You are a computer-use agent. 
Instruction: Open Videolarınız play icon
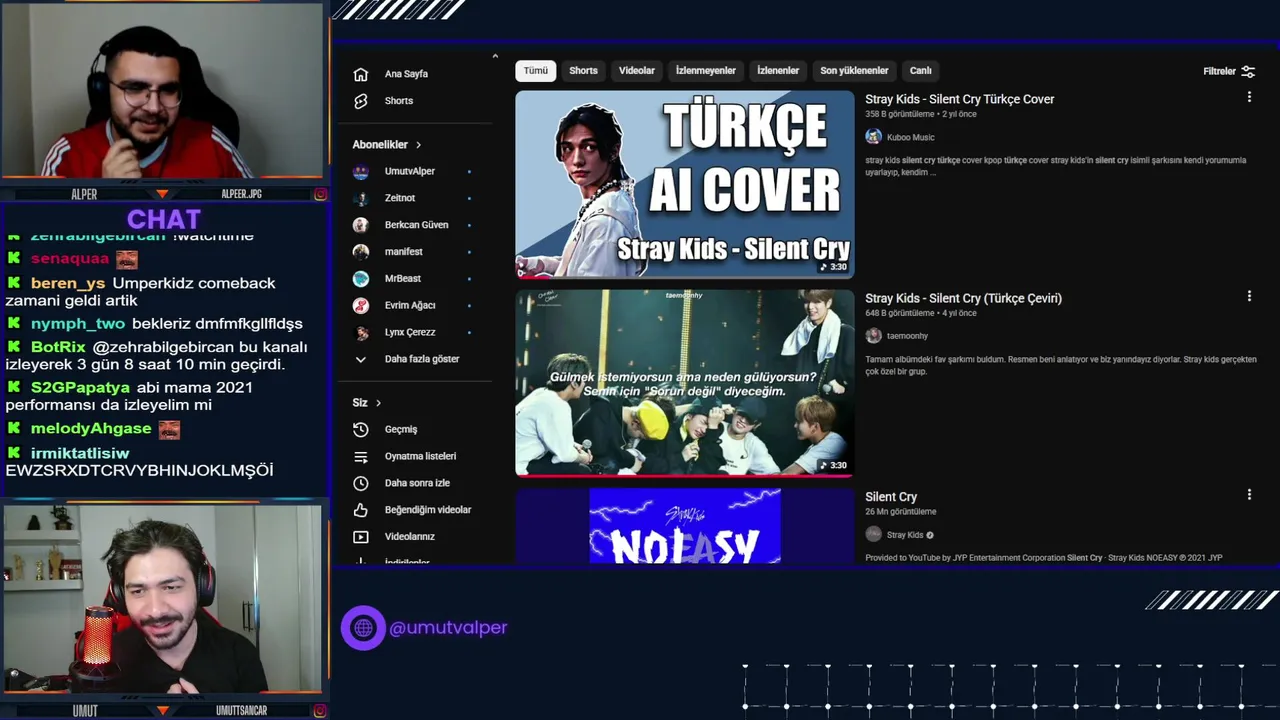coord(361,537)
